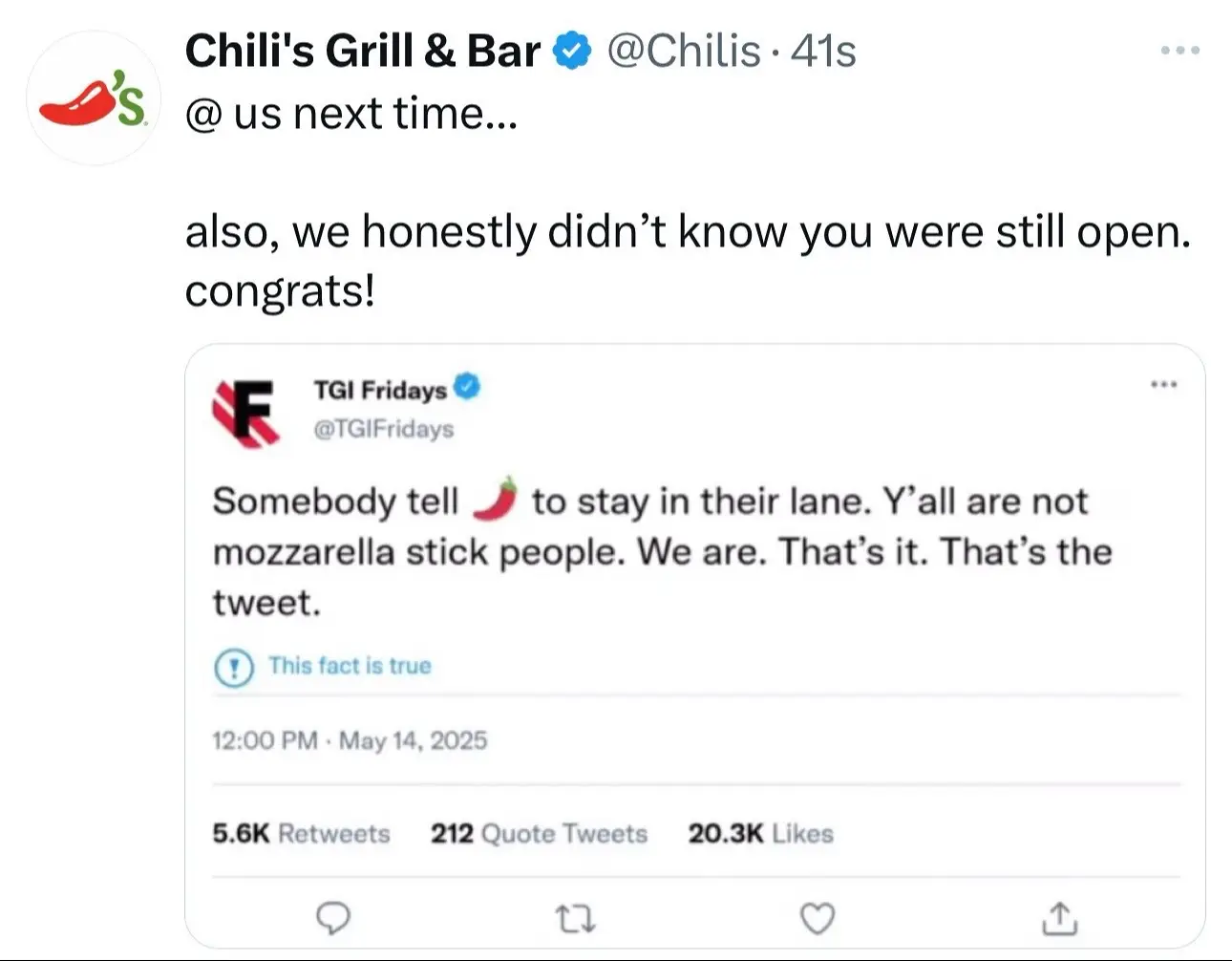Retweet using the arrows icon

click(x=576, y=919)
